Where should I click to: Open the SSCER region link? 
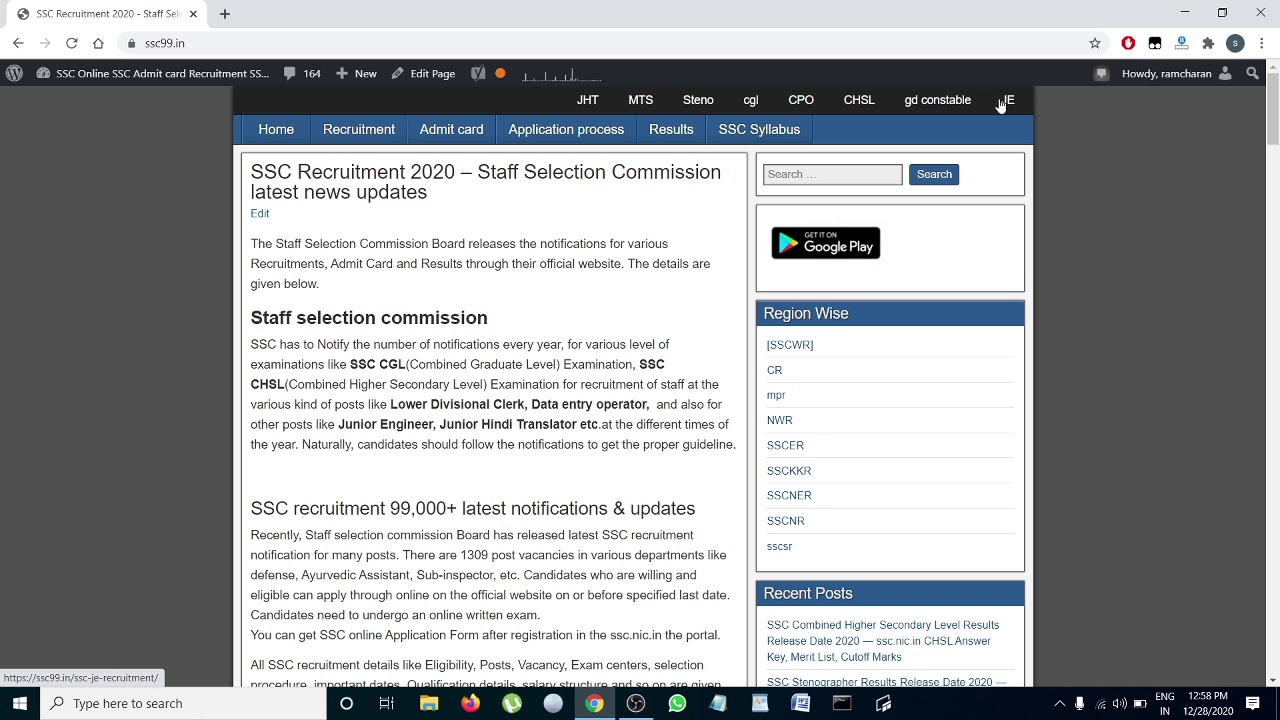pyautogui.click(x=785, y=445)
